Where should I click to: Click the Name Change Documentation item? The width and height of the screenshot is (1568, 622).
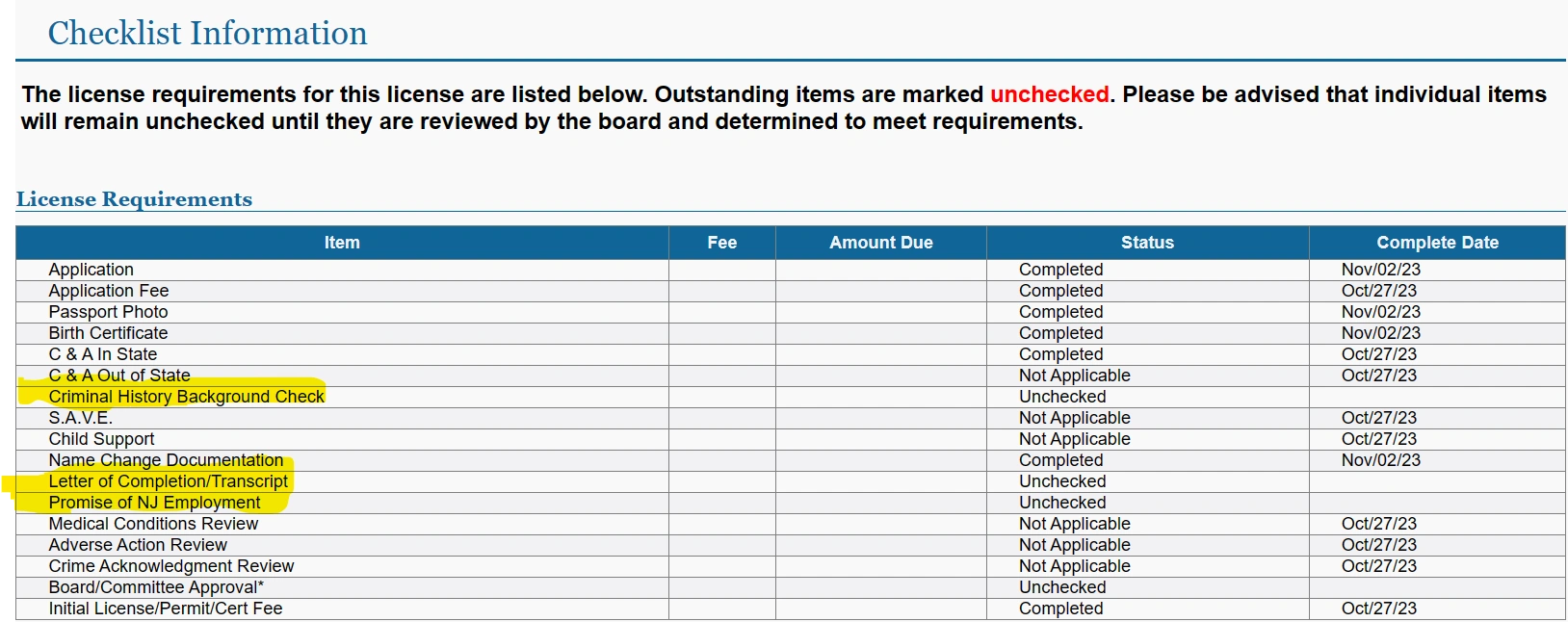coord(167,460)
